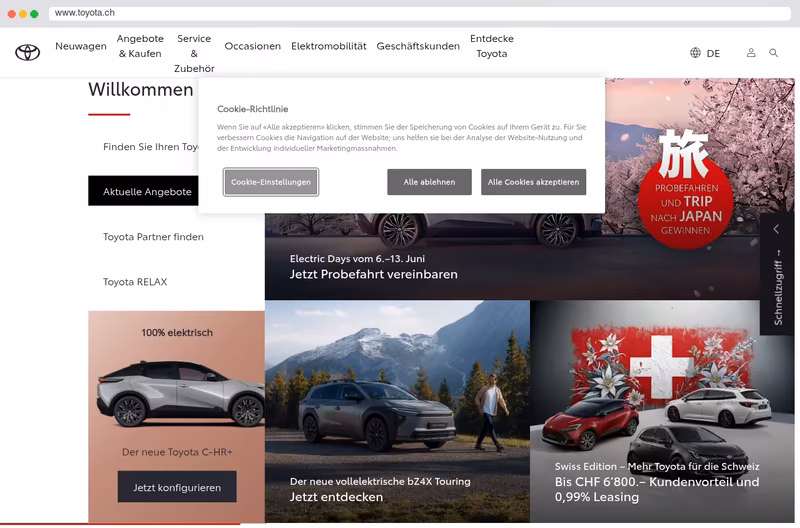Screen dimensions: 800x528
Task: Select Toyota RELAX in the side list
Action: tap(135, 282)
